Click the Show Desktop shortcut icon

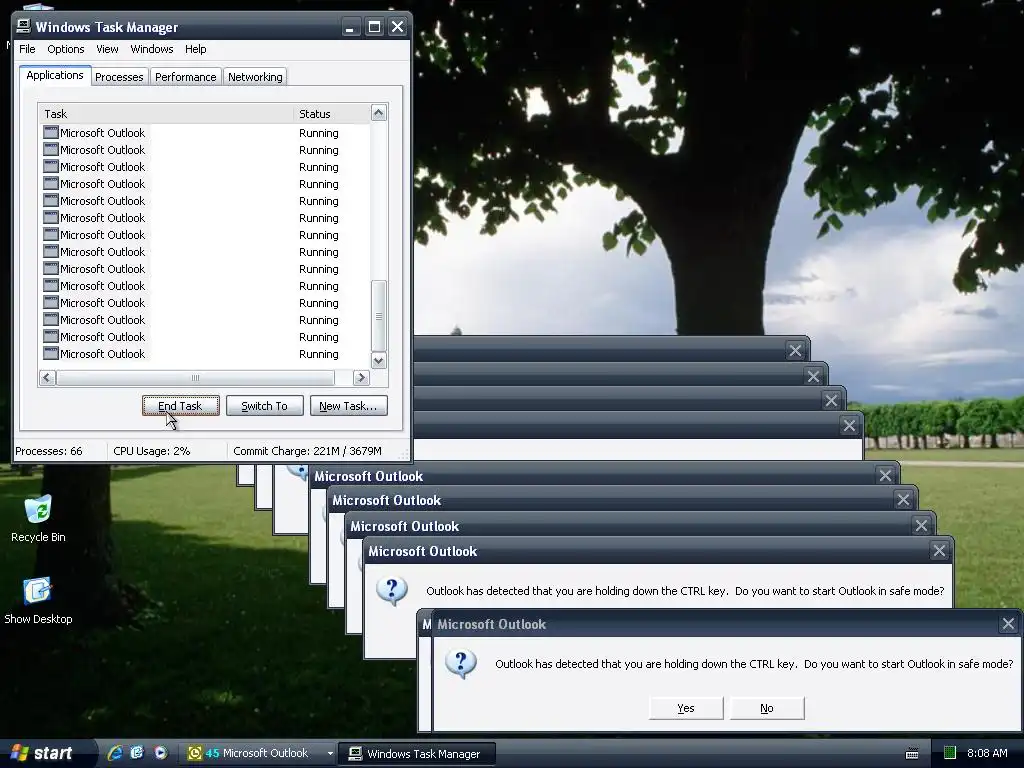click(37, 591)
